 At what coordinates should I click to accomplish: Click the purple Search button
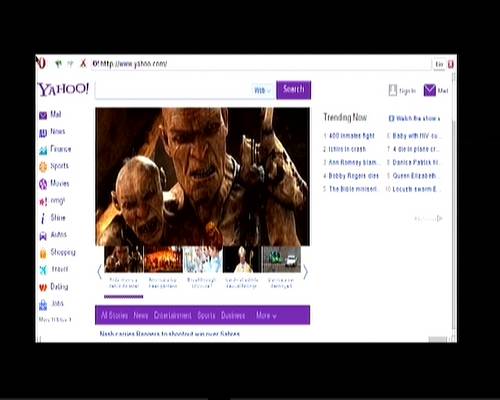tap(293, 90)
